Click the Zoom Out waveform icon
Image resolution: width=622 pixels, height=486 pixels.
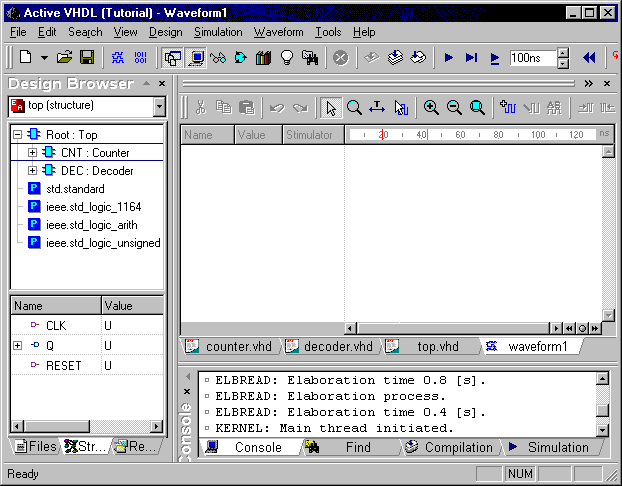coord(454,108)
